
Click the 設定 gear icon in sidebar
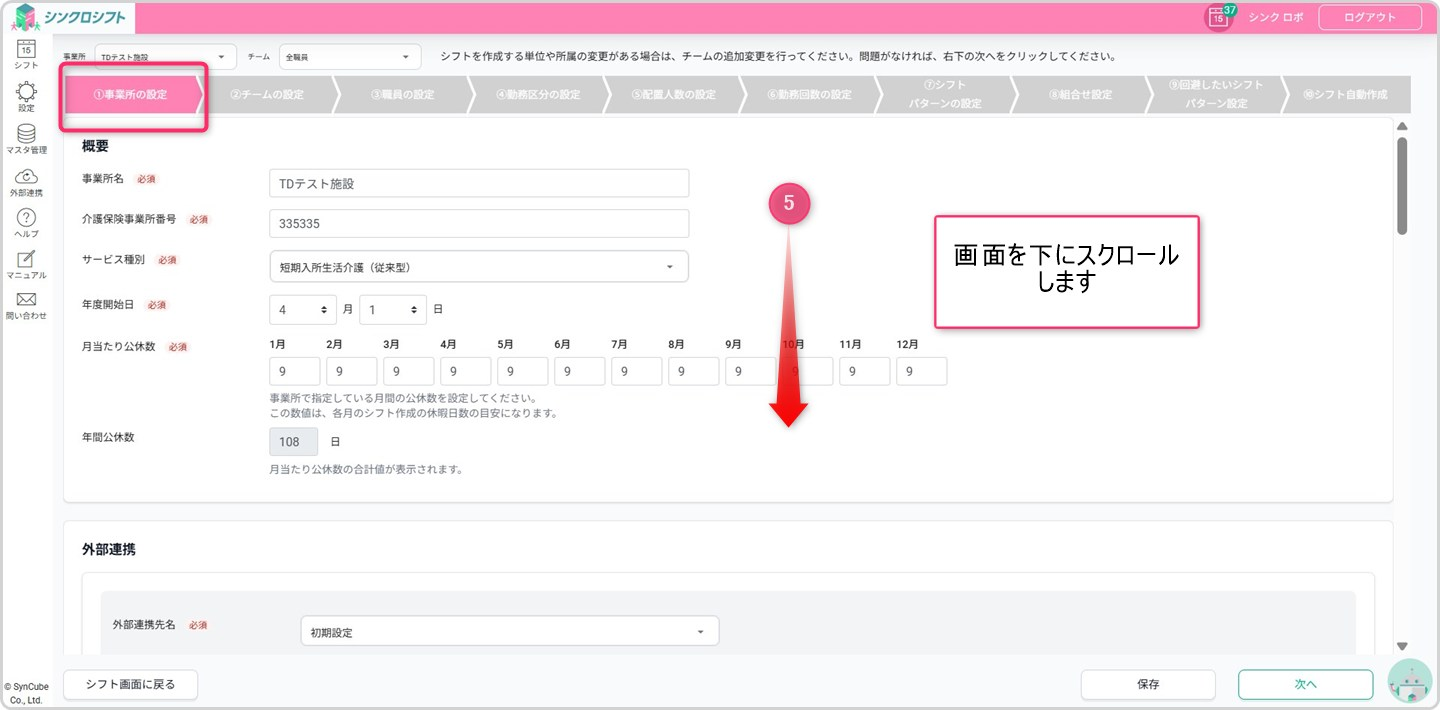(27, 92)
